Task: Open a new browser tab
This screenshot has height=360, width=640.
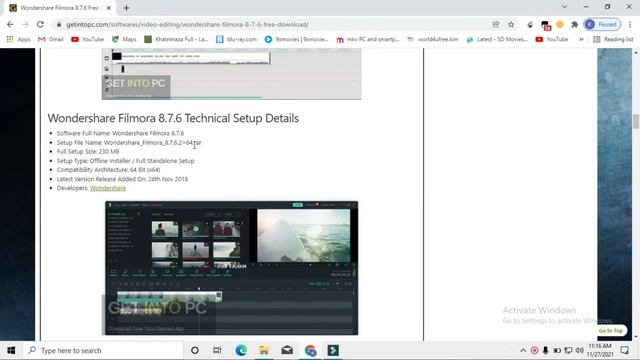Action: pyautogui.click(x=126, y=8)
